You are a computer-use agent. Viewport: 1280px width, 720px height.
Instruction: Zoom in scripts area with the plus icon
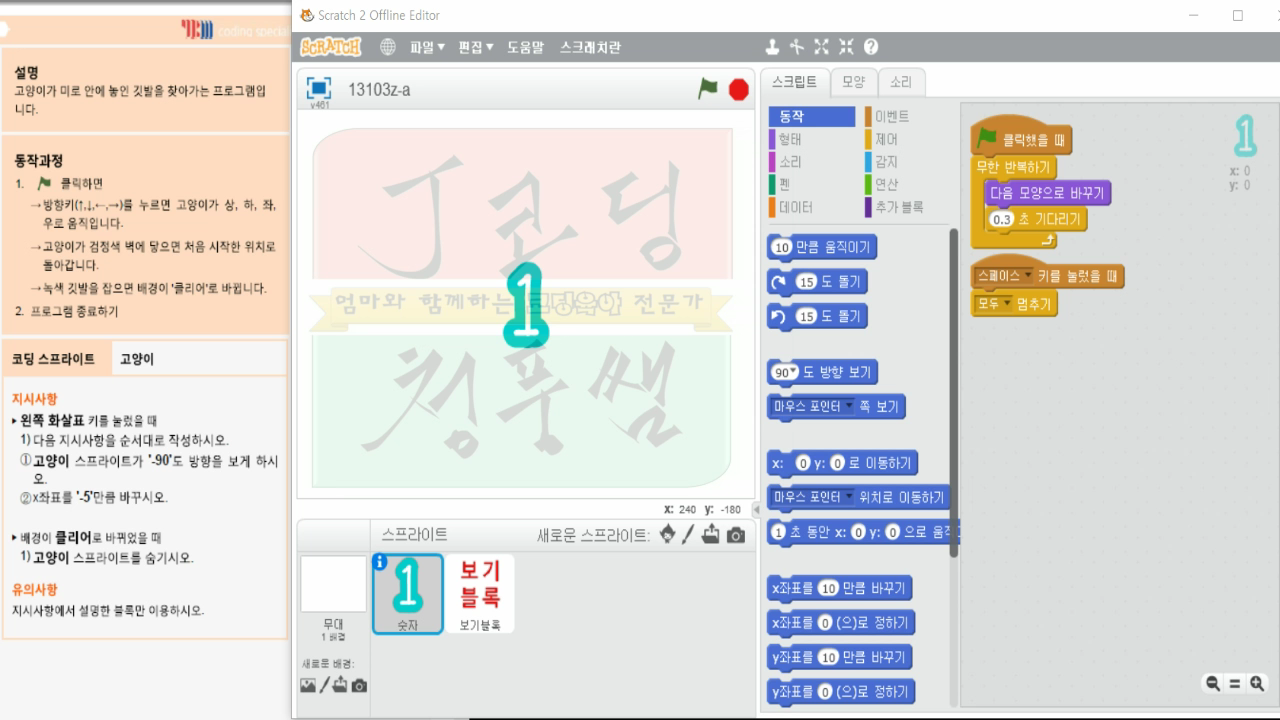click(1255, 683)
